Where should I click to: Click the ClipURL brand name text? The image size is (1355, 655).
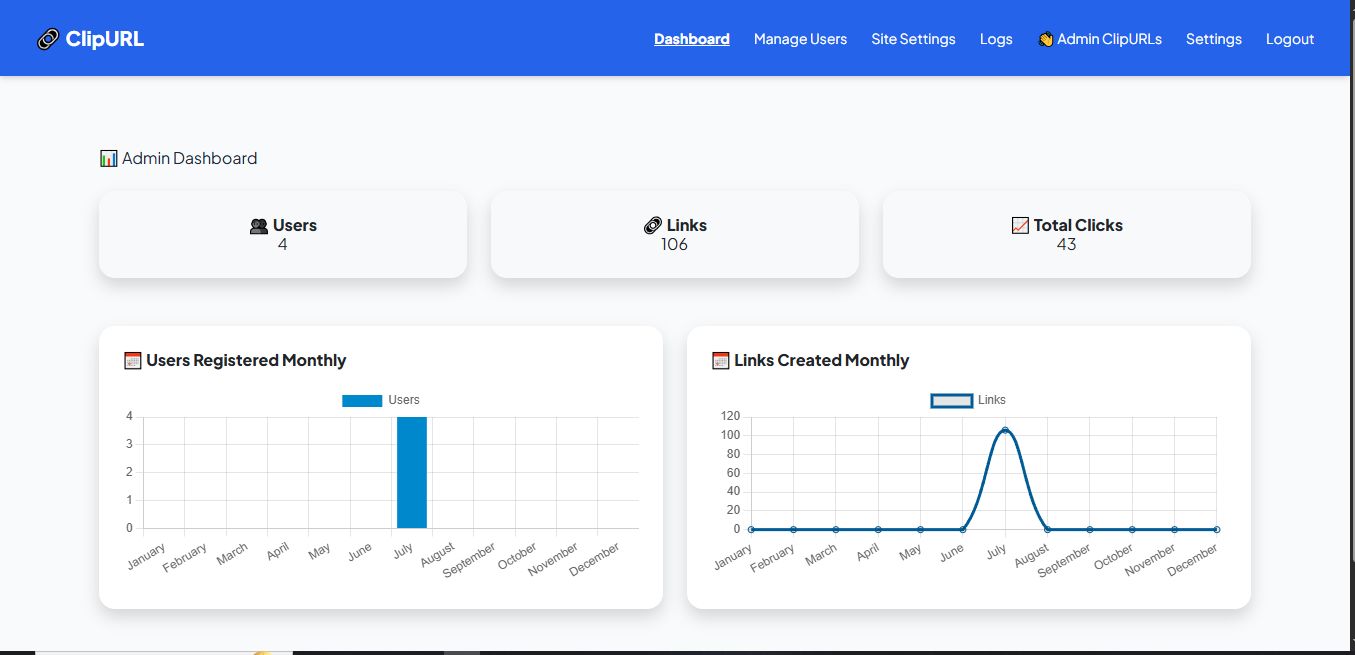click(x=104, y=39)
